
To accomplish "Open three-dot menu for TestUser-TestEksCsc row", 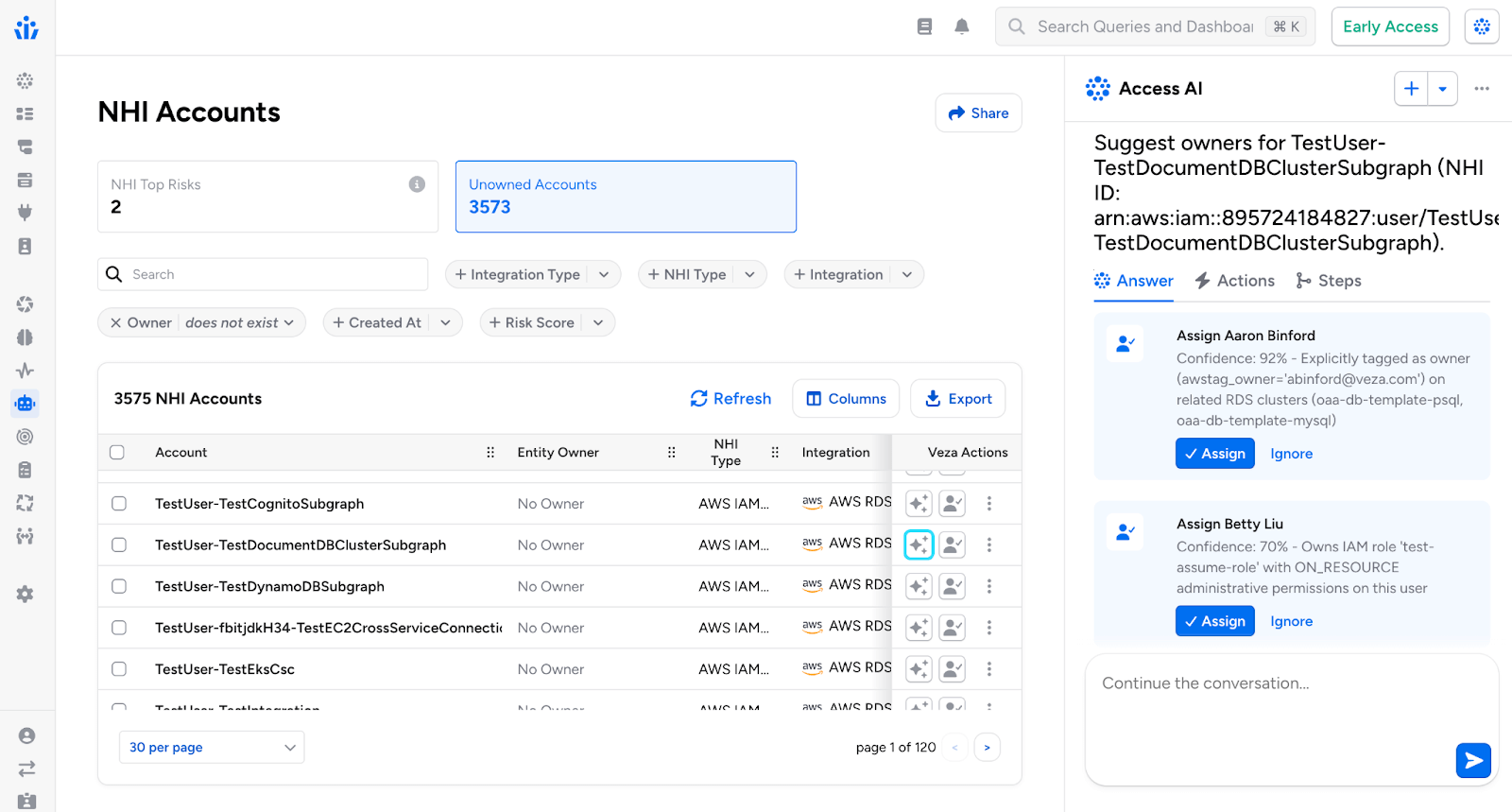I will pyautogui.click(x=989, y=669).
